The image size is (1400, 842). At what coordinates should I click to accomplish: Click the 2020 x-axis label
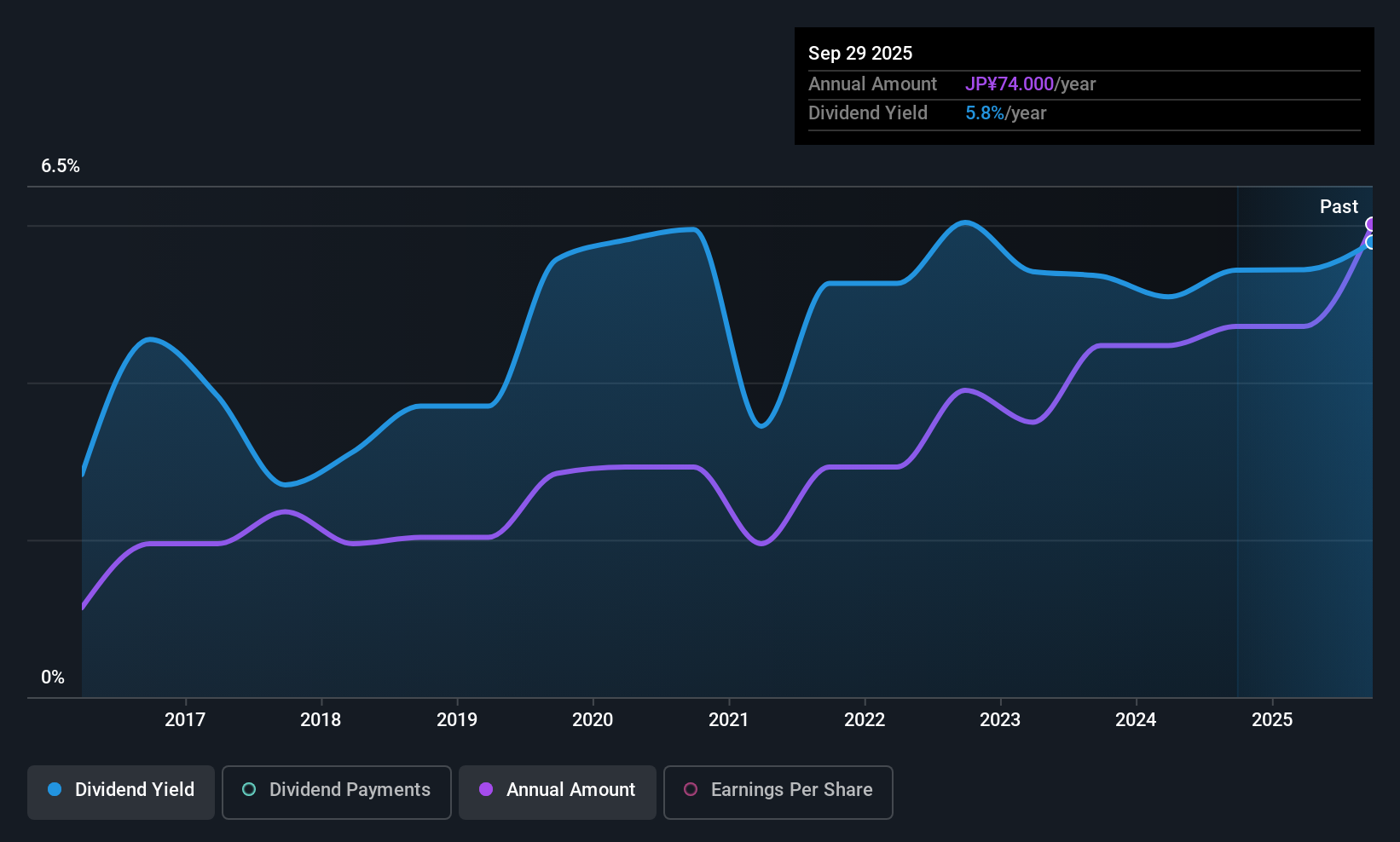pyautogui.click(x=593, y=720)
